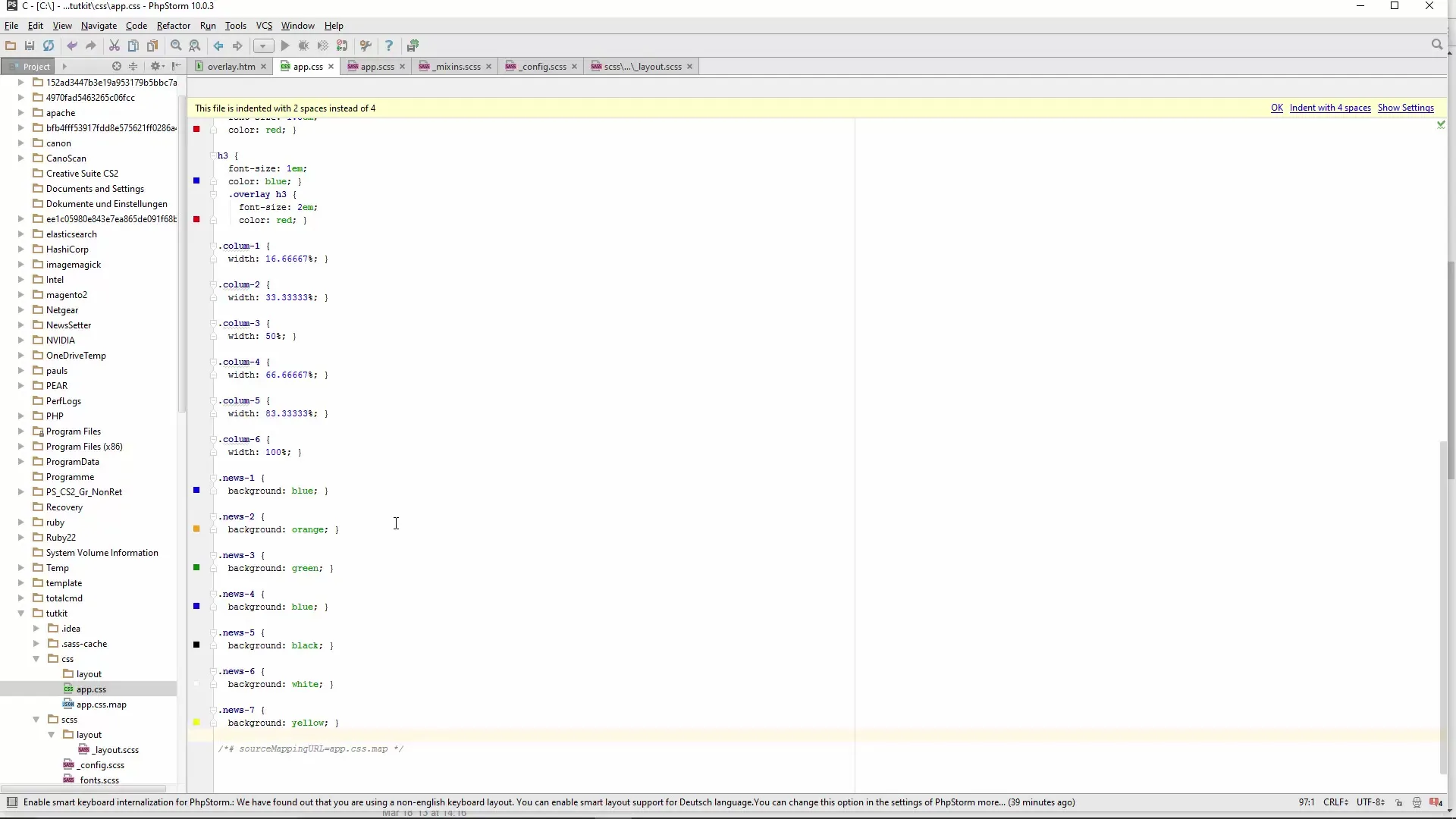Toggle the read-only lock icon in status bar

pos(1399,802)
